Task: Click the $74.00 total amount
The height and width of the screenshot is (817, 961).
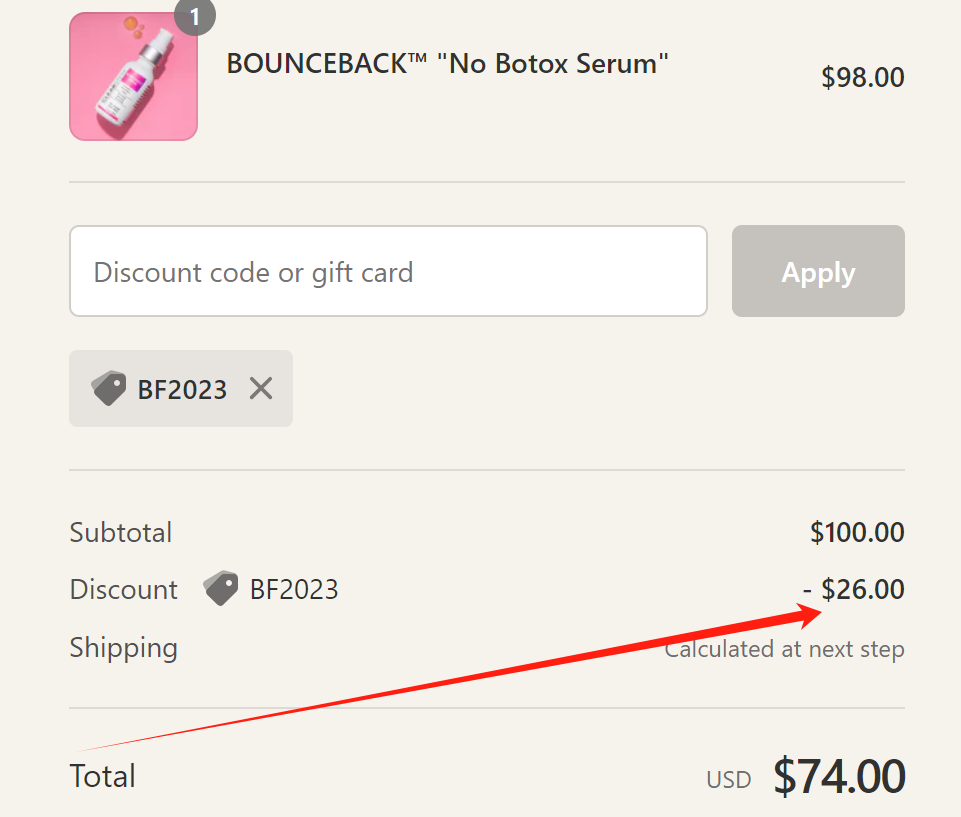Action: (x=839, y=776)
